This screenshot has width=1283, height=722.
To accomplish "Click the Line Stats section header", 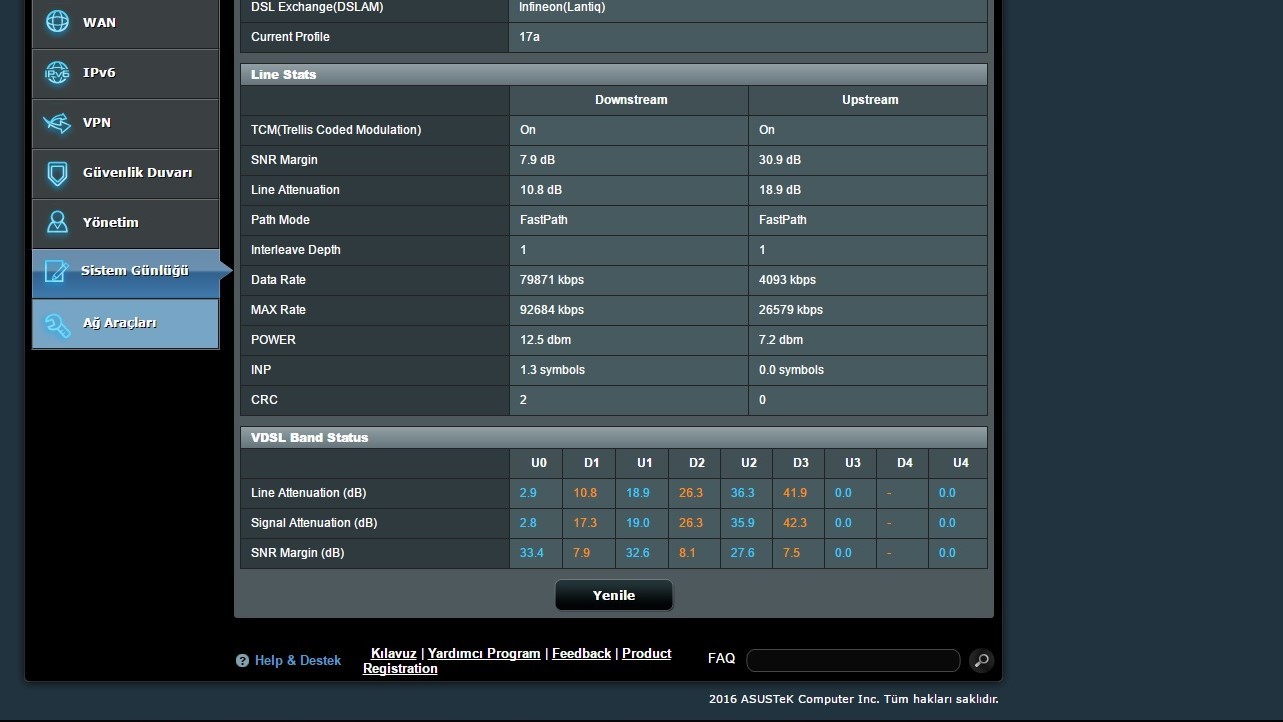I will 614,75.
